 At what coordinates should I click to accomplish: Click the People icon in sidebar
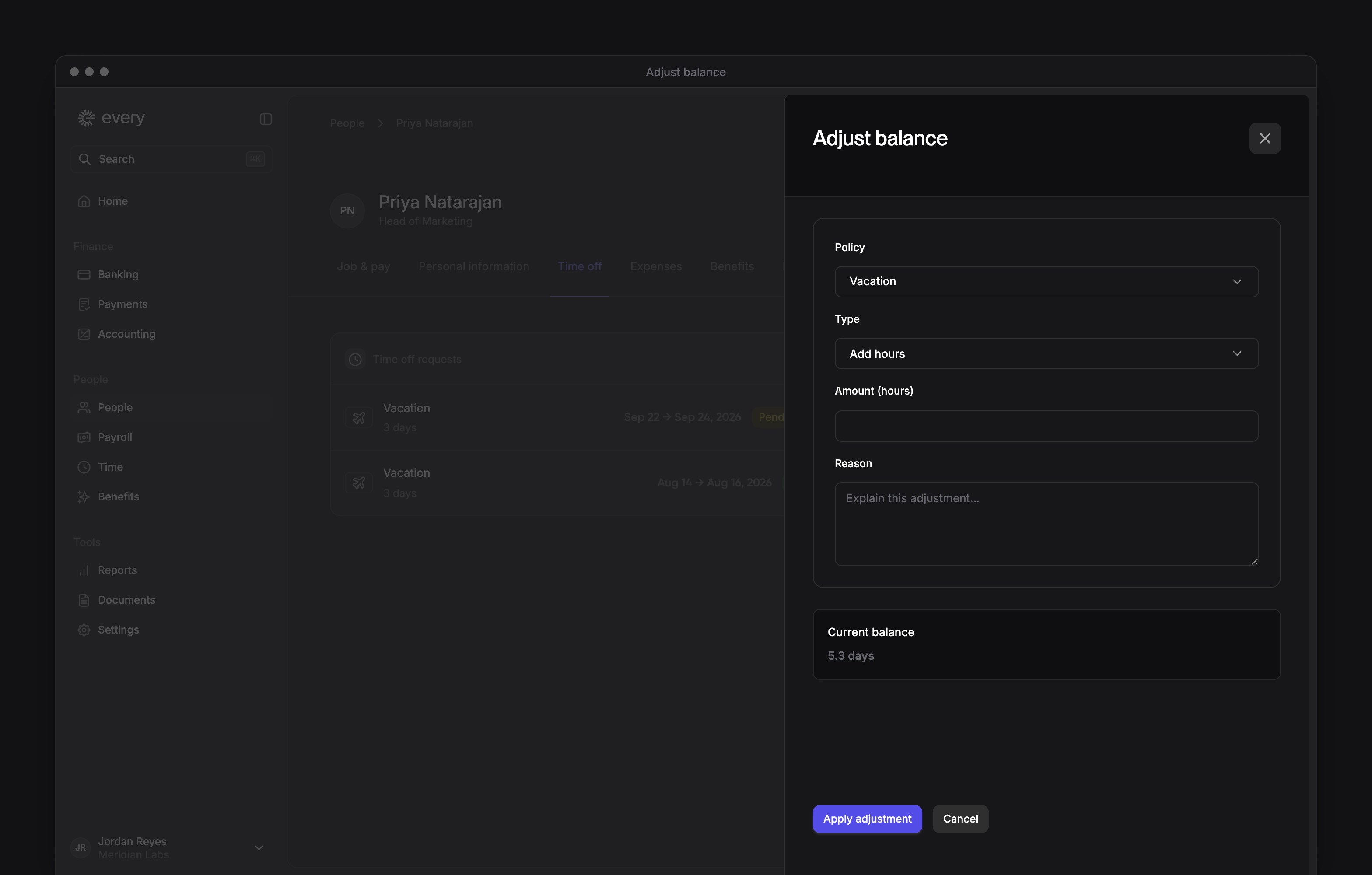pyautogui.click(x=84, y=407)
